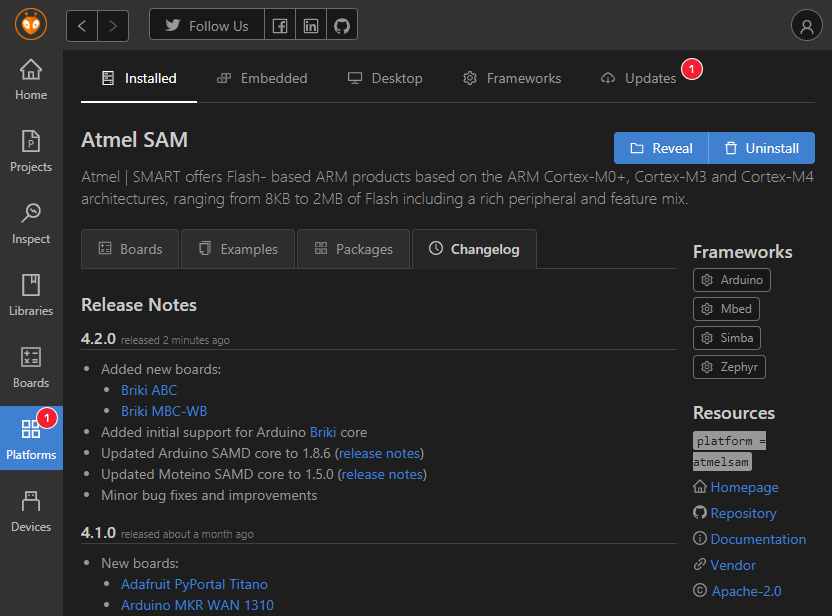Open the Zephyr framework page
The width and height of the screenshot is (832, 616).
click(729, 366)
